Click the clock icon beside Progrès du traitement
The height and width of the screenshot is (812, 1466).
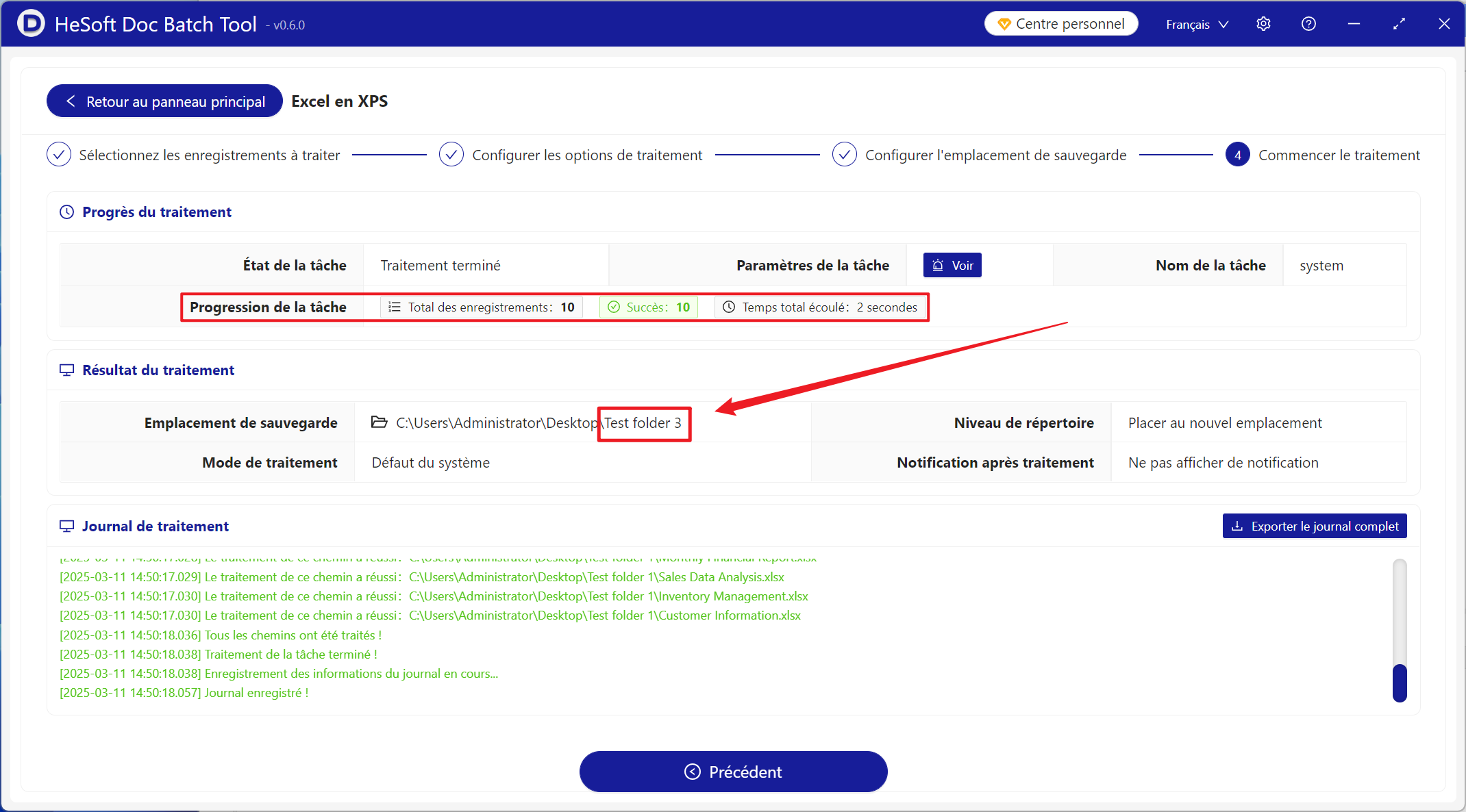click(66, 212)
